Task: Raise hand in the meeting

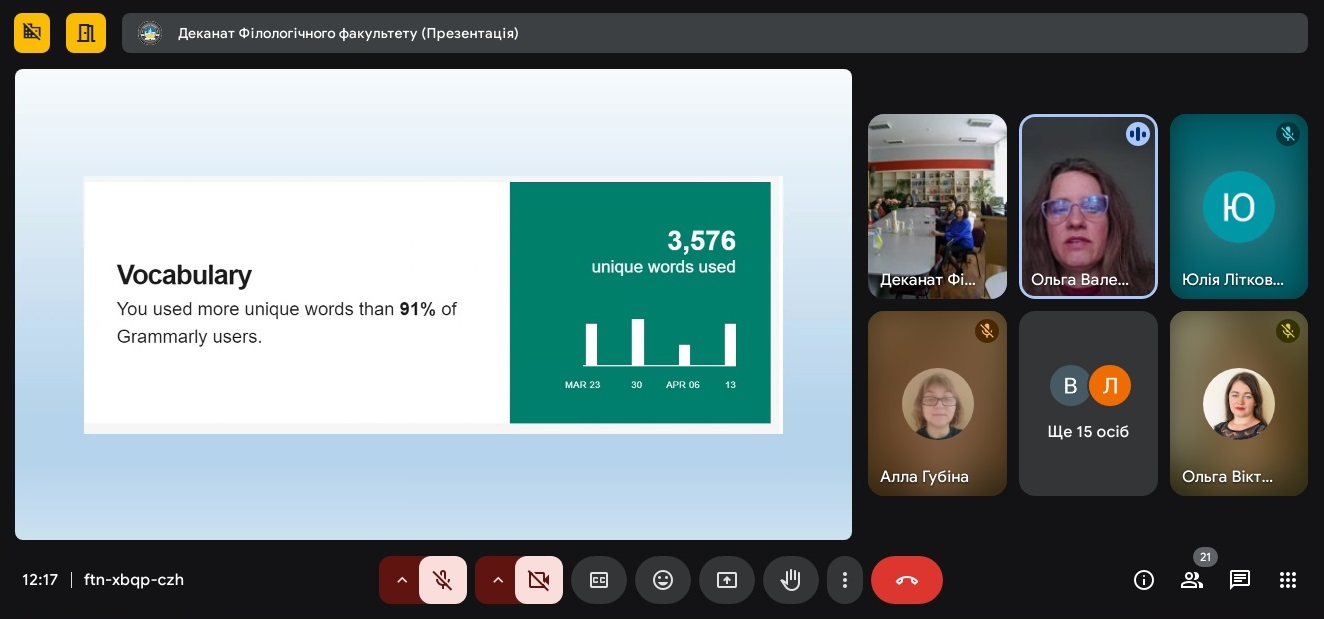Action: [791, 580]
